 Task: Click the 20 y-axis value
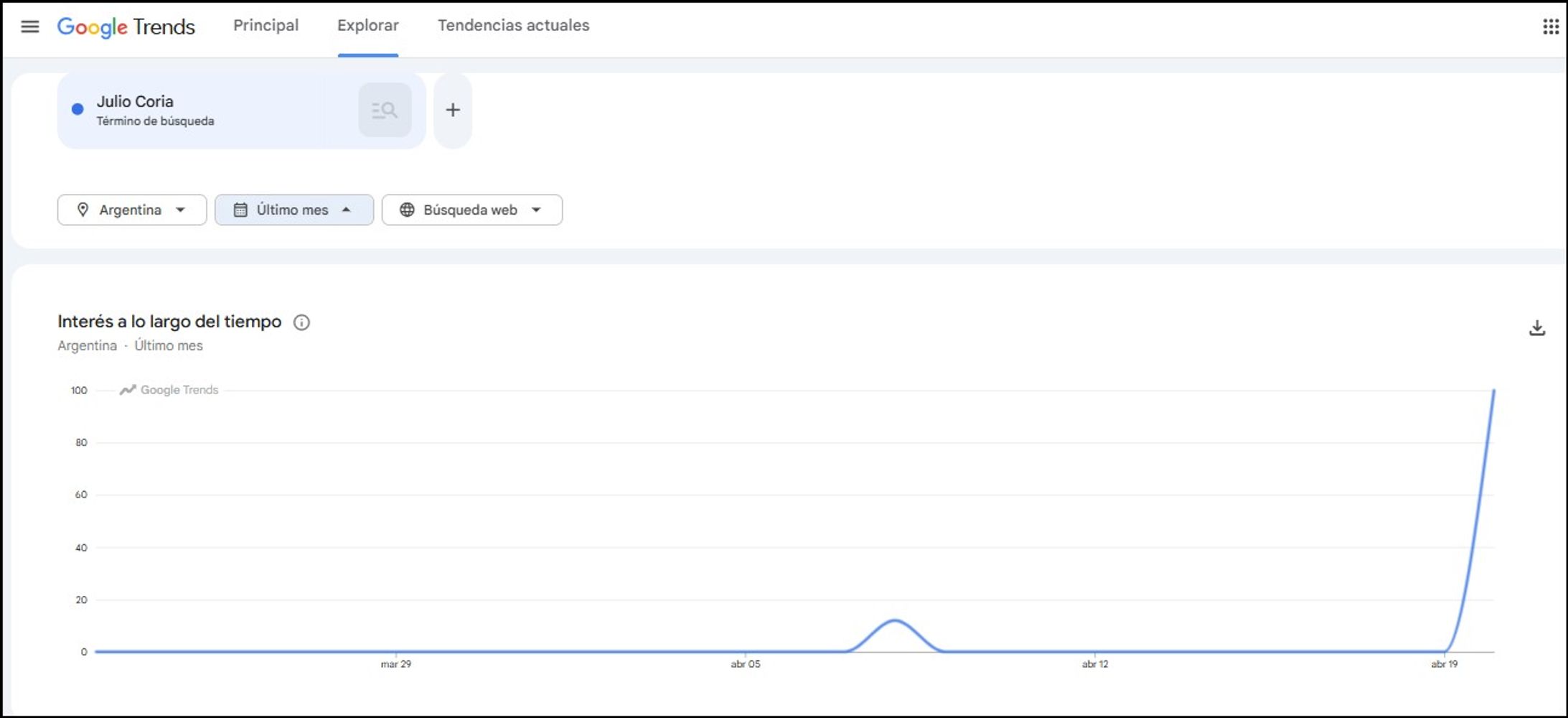(81, 600)
